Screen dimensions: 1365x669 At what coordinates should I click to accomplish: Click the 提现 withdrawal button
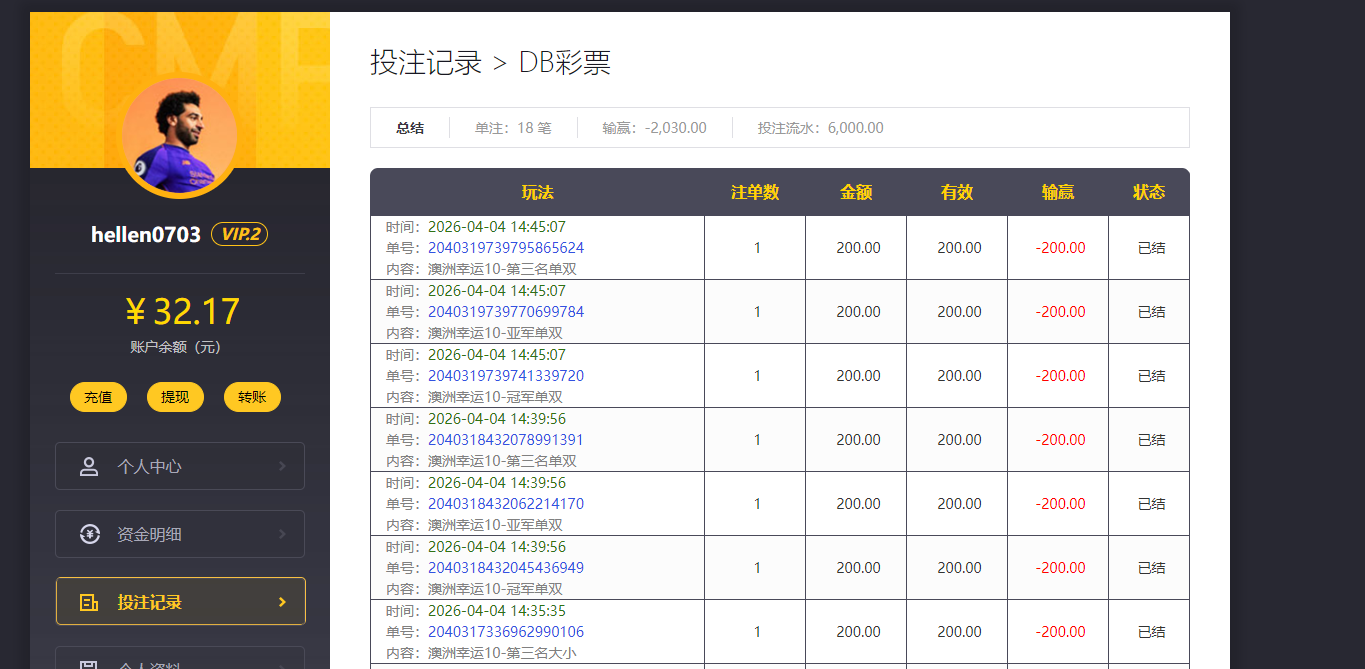pyautogui.click(x=175, y=397)
